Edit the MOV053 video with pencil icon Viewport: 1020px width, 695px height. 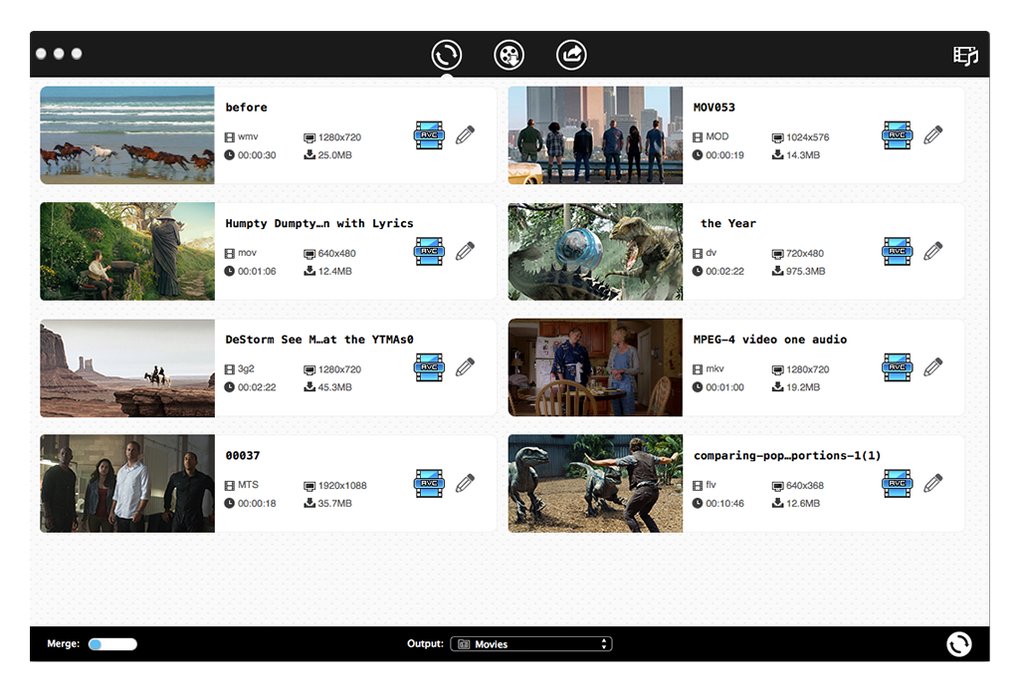(x=933, y=135)
